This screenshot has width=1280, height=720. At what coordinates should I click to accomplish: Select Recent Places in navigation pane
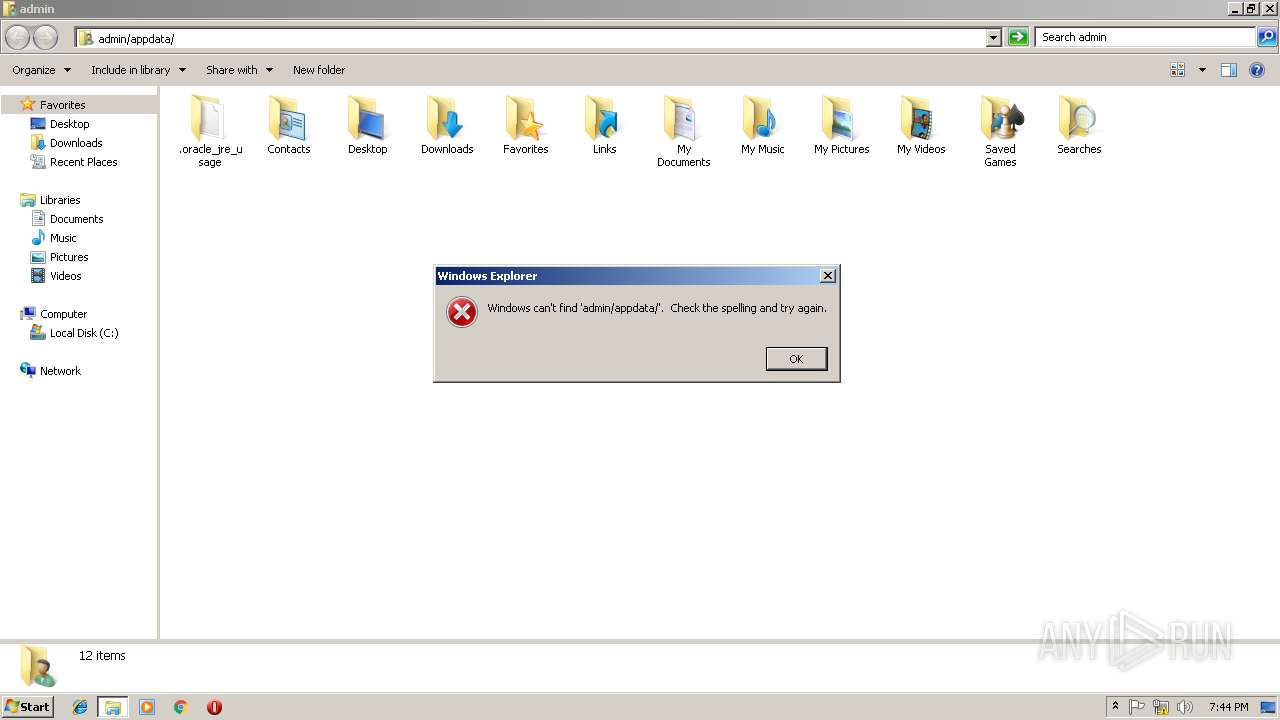tap(83, 162)
